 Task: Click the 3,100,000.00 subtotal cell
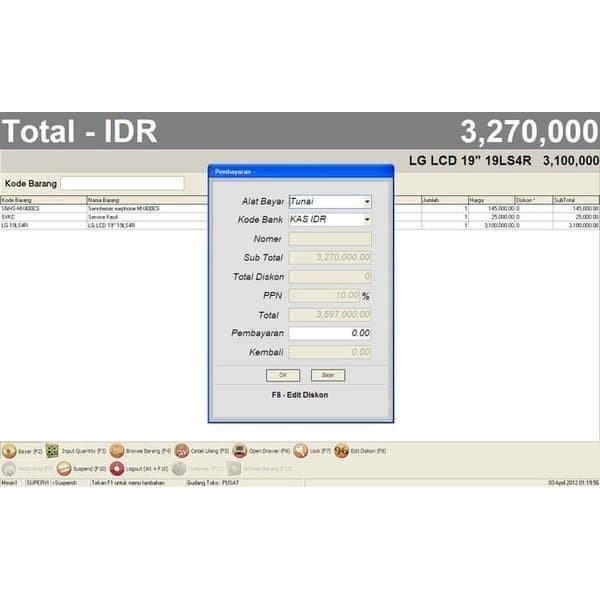point(576,225)
